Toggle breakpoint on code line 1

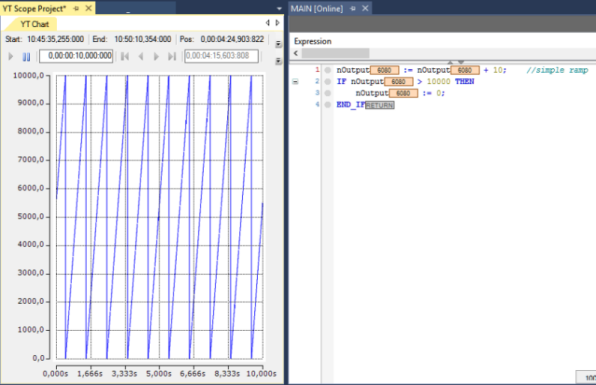point(328,70)
